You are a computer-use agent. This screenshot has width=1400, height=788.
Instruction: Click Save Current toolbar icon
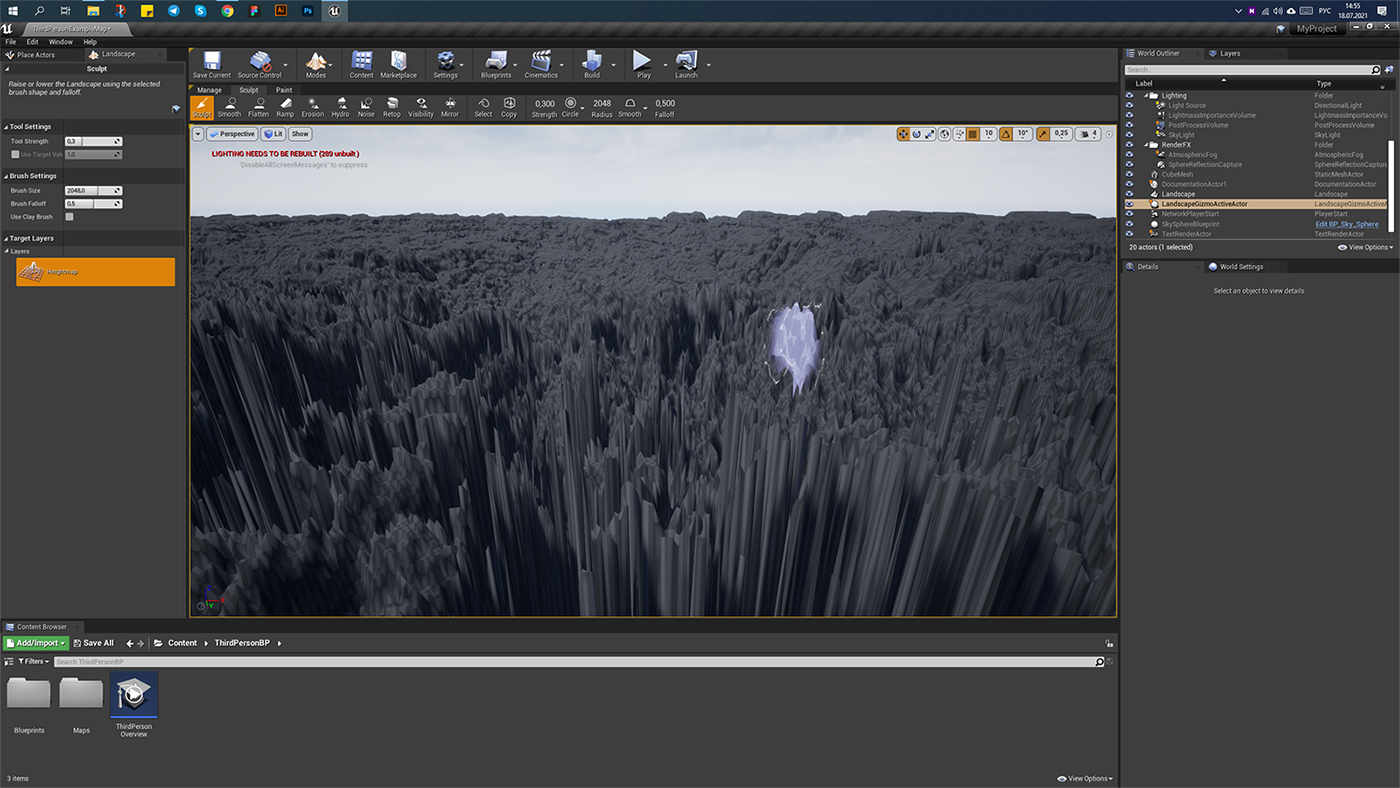(x=211, y=65)
